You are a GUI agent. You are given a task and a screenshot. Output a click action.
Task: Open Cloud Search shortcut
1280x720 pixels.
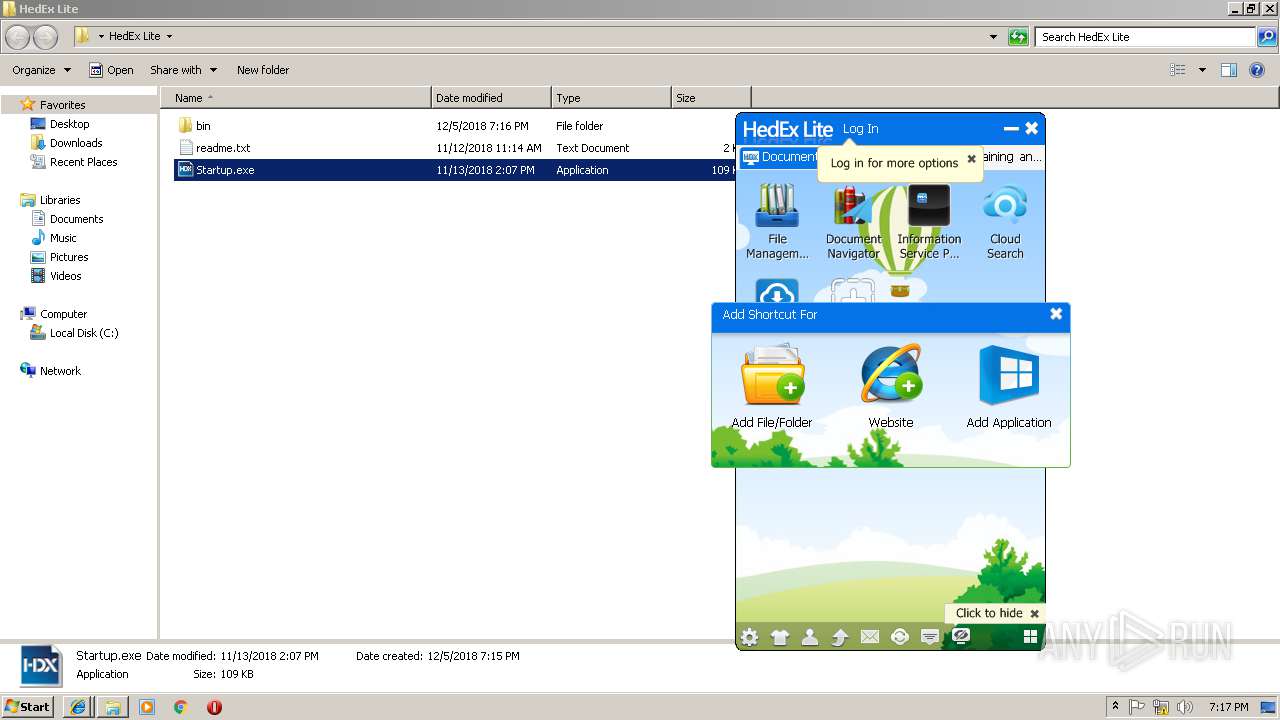click(x=1005, y=222)
